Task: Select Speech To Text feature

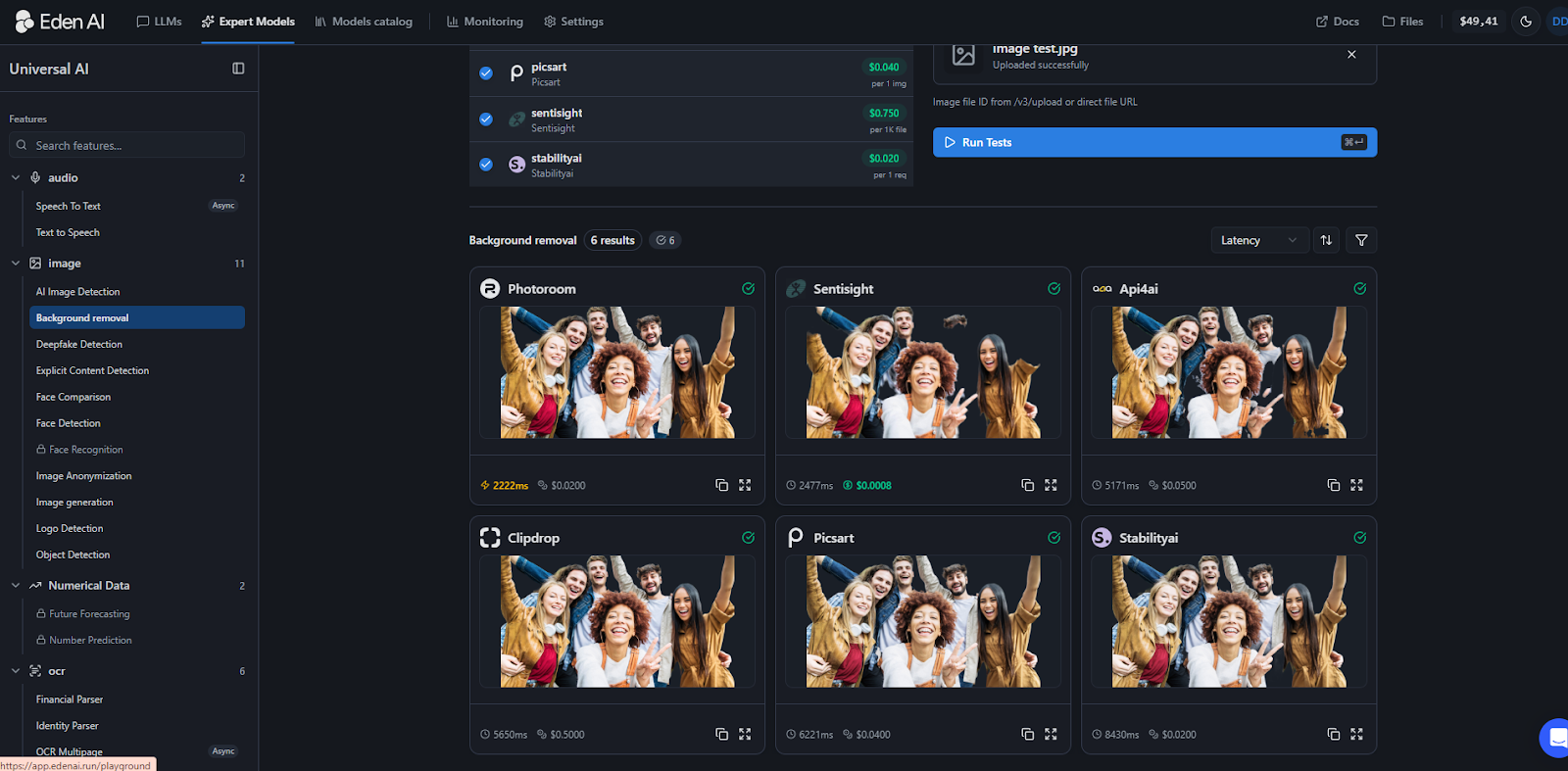Action: [x=69, y=207]
